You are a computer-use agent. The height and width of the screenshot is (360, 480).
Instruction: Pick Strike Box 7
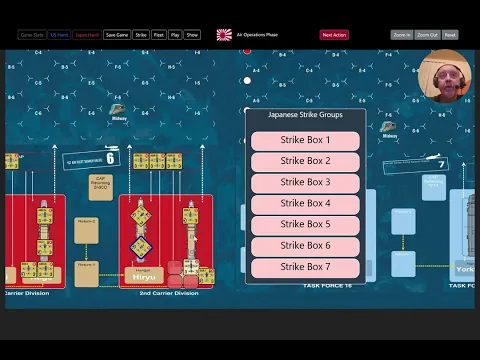[x=305, y=267]
